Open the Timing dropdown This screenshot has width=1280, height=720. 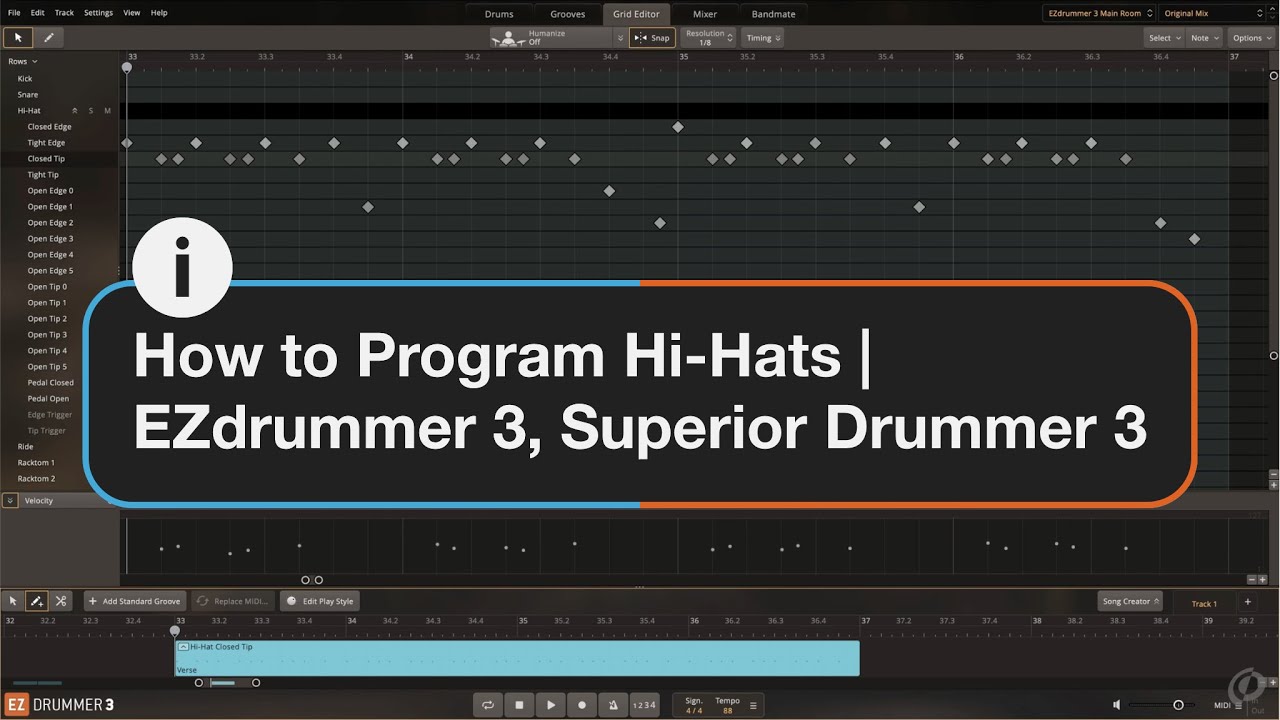[763, 38]
